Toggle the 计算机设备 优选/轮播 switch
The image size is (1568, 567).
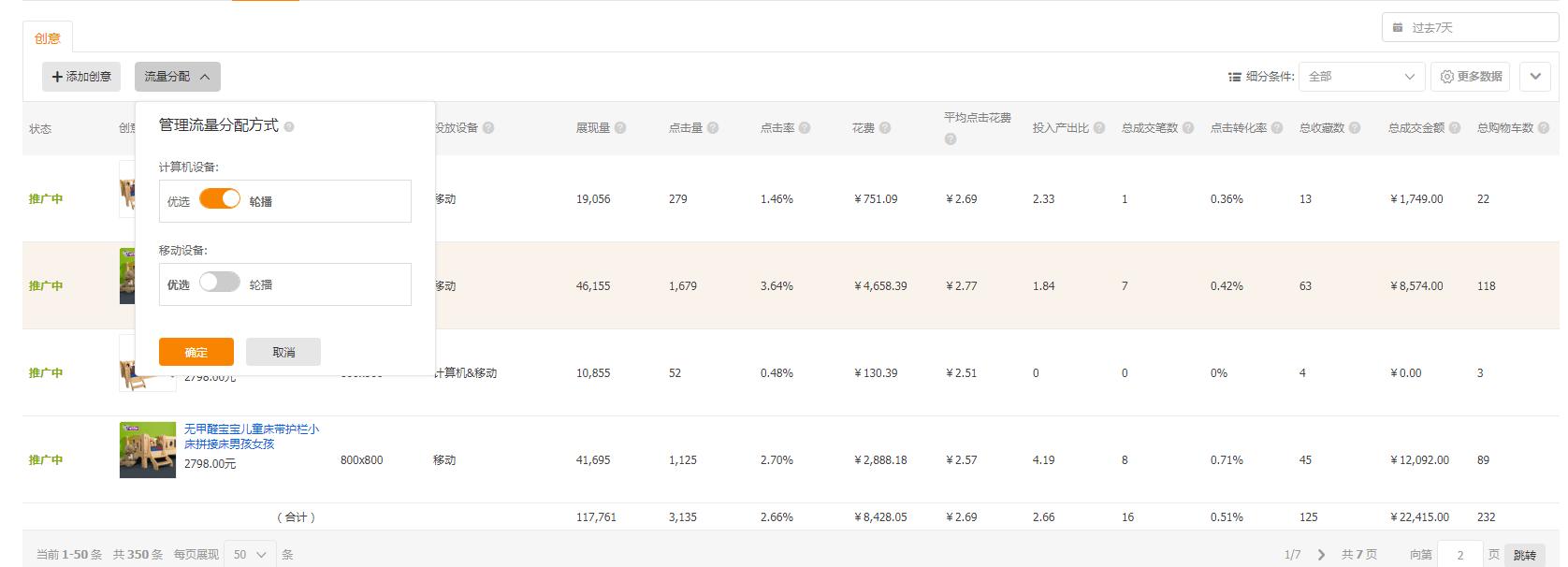coord(220,199)
